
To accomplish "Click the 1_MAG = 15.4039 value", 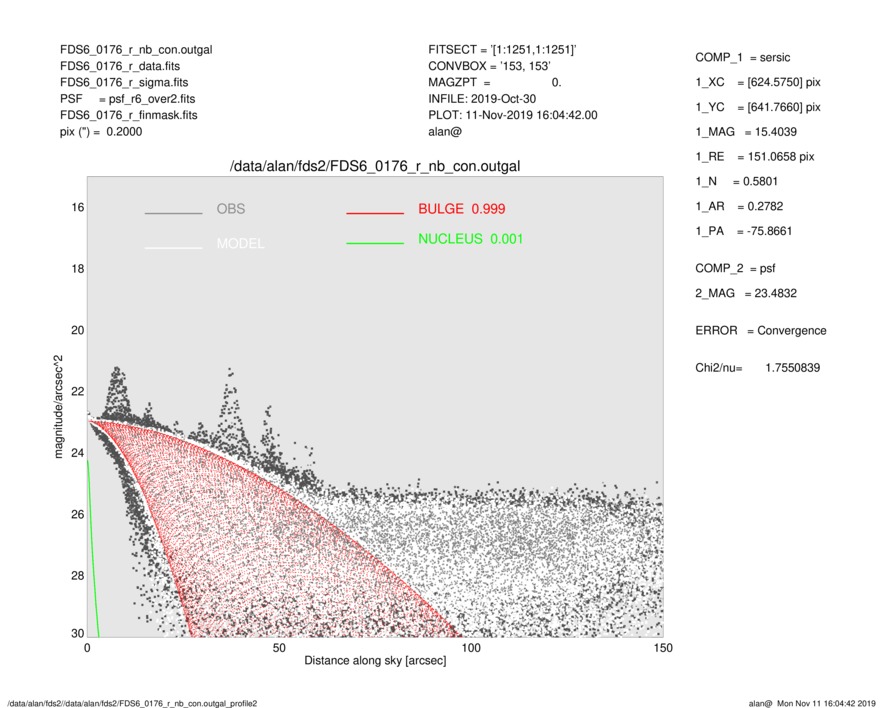I will [x=746, y=132].
